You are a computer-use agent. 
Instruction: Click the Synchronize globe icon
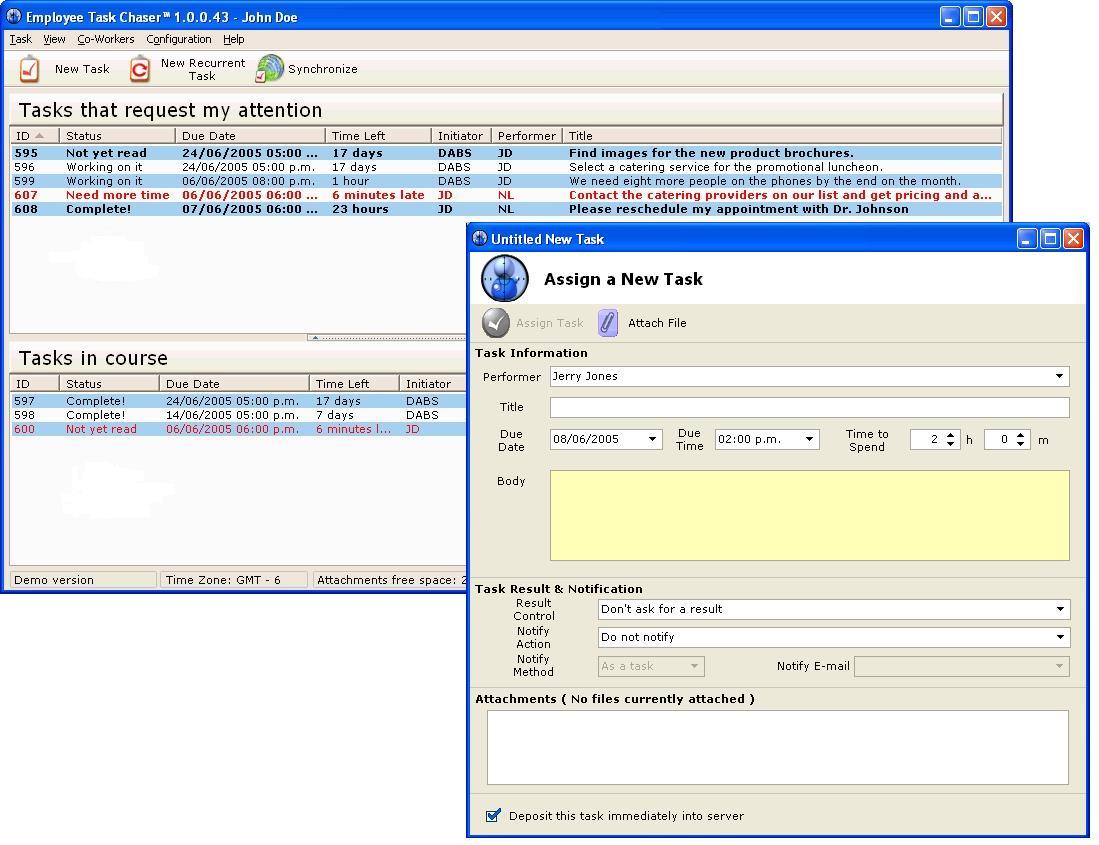269,69
